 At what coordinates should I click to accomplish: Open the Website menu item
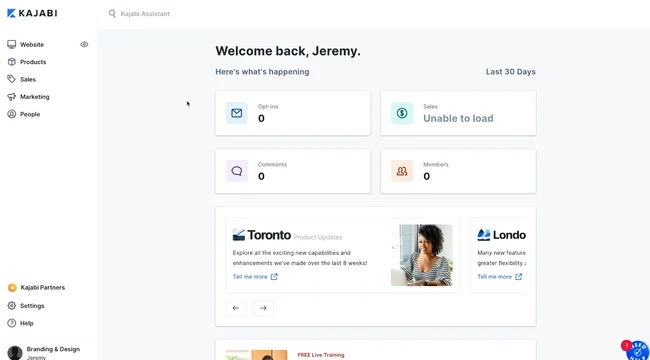32,44
